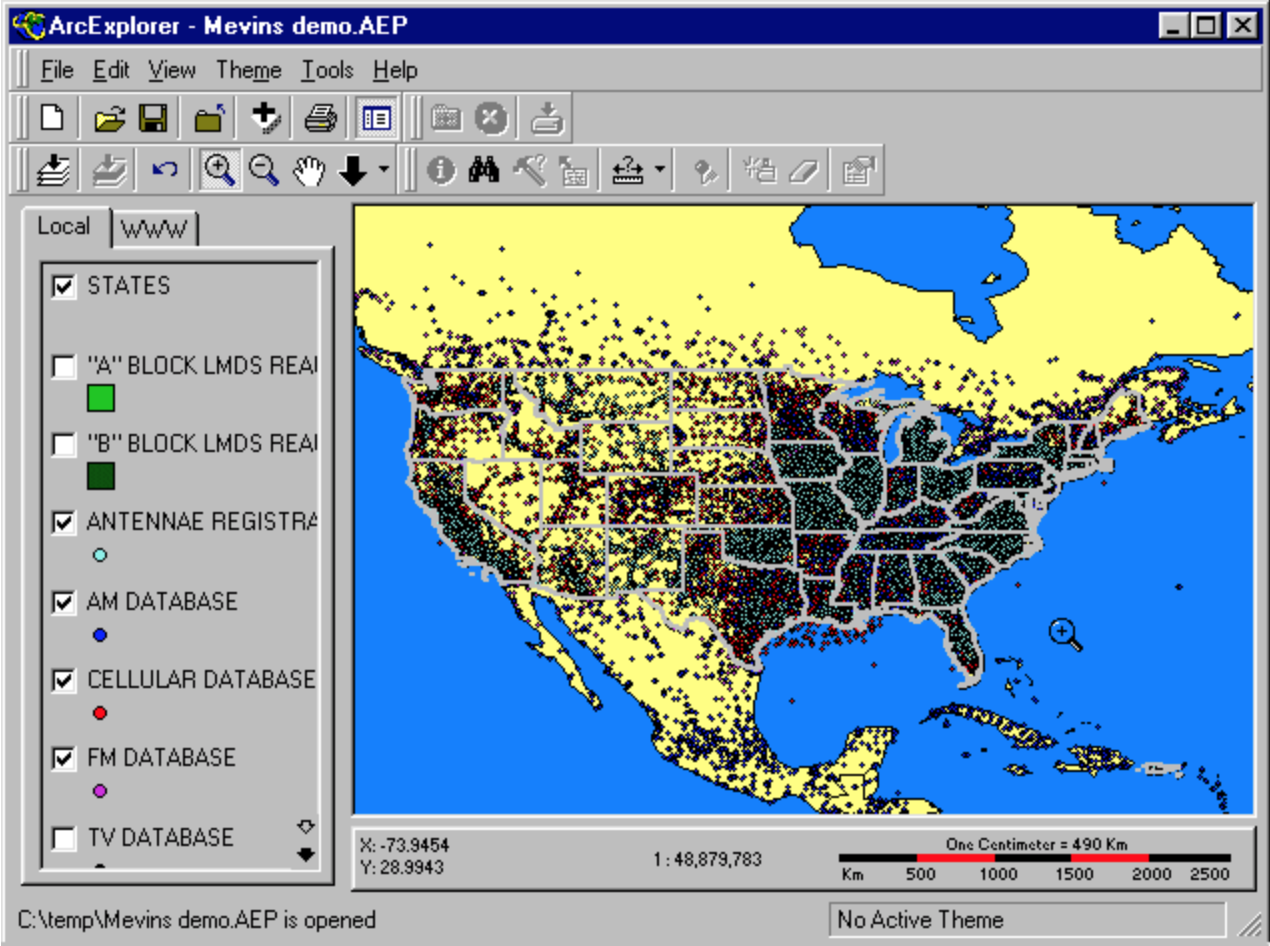Image resolution: width=1270 pixels, height=946 pixels.
Task: Activate the Measure tool
Action: 629,168
